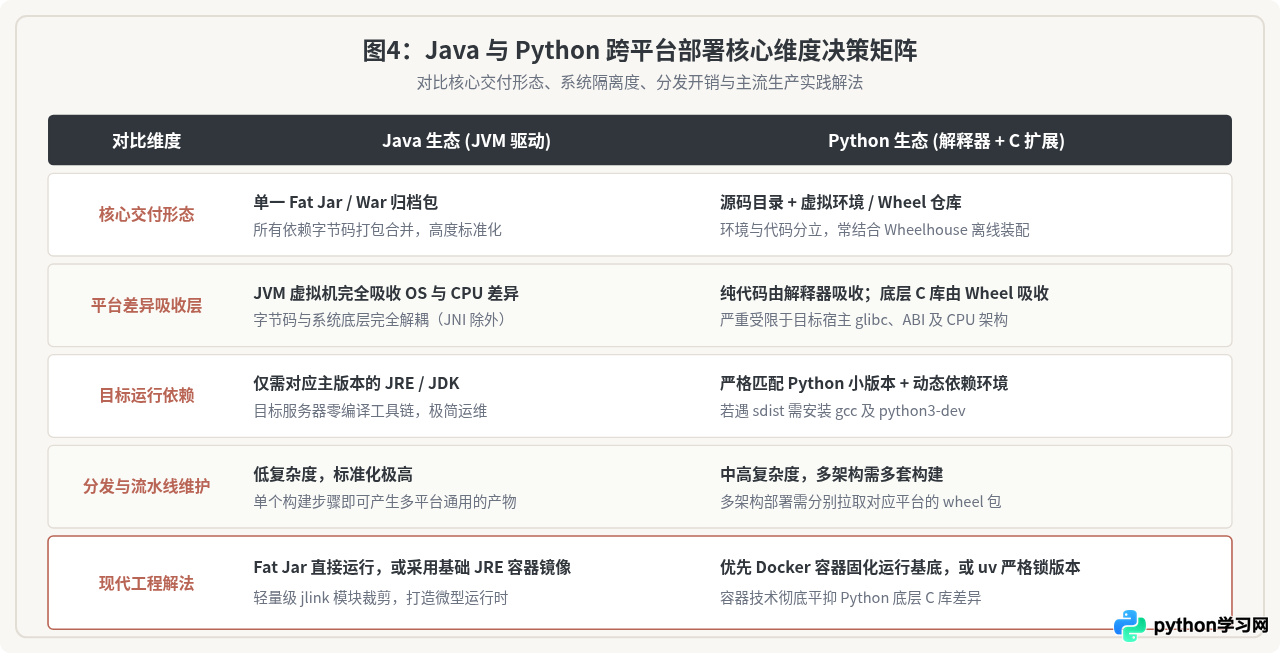Click 所有依赖字节码打包合并，高度标准化
Screen dimensions: 1280x654
click(x=377, y=229)
